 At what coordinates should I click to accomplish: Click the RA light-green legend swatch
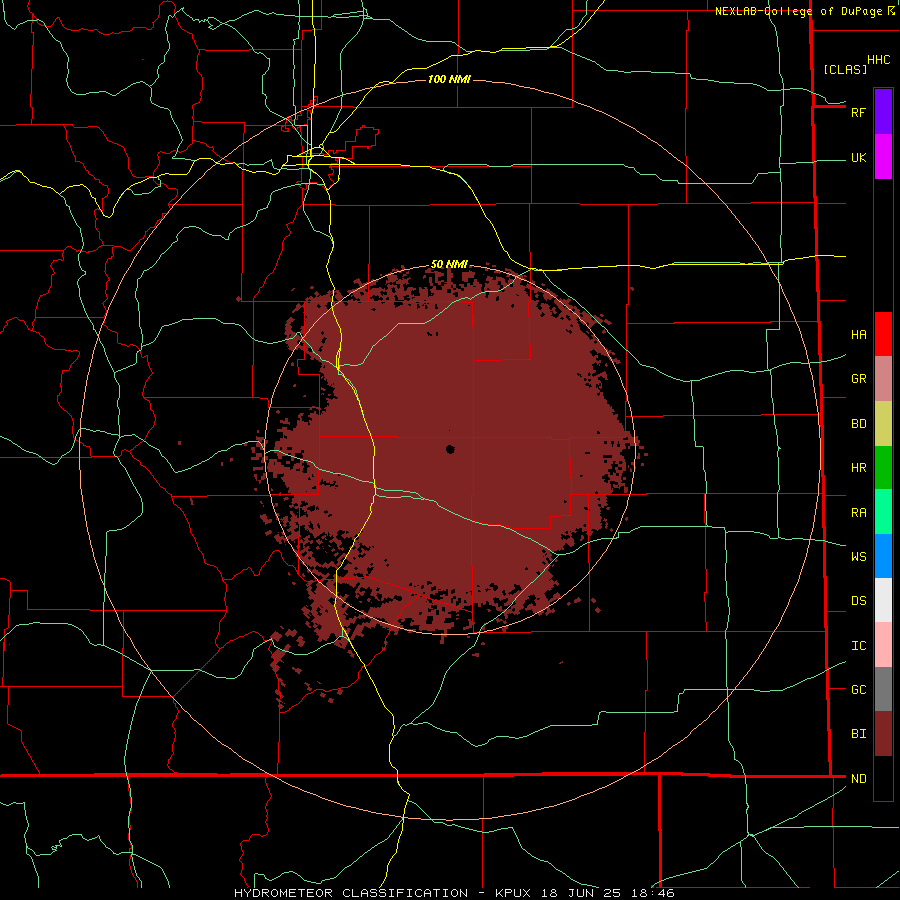(883, 512)
